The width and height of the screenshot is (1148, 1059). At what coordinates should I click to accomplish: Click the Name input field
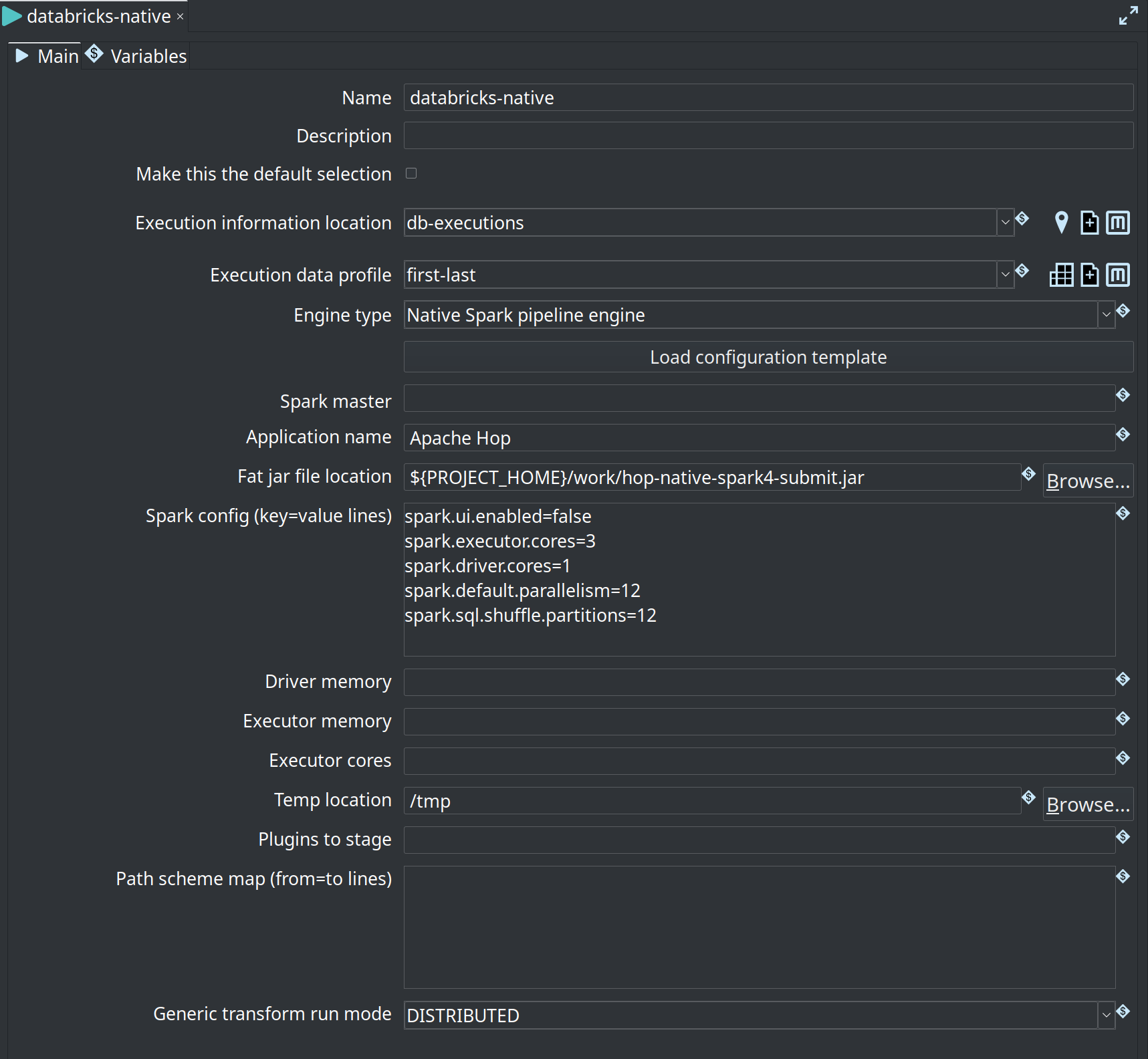pos(768,98)
